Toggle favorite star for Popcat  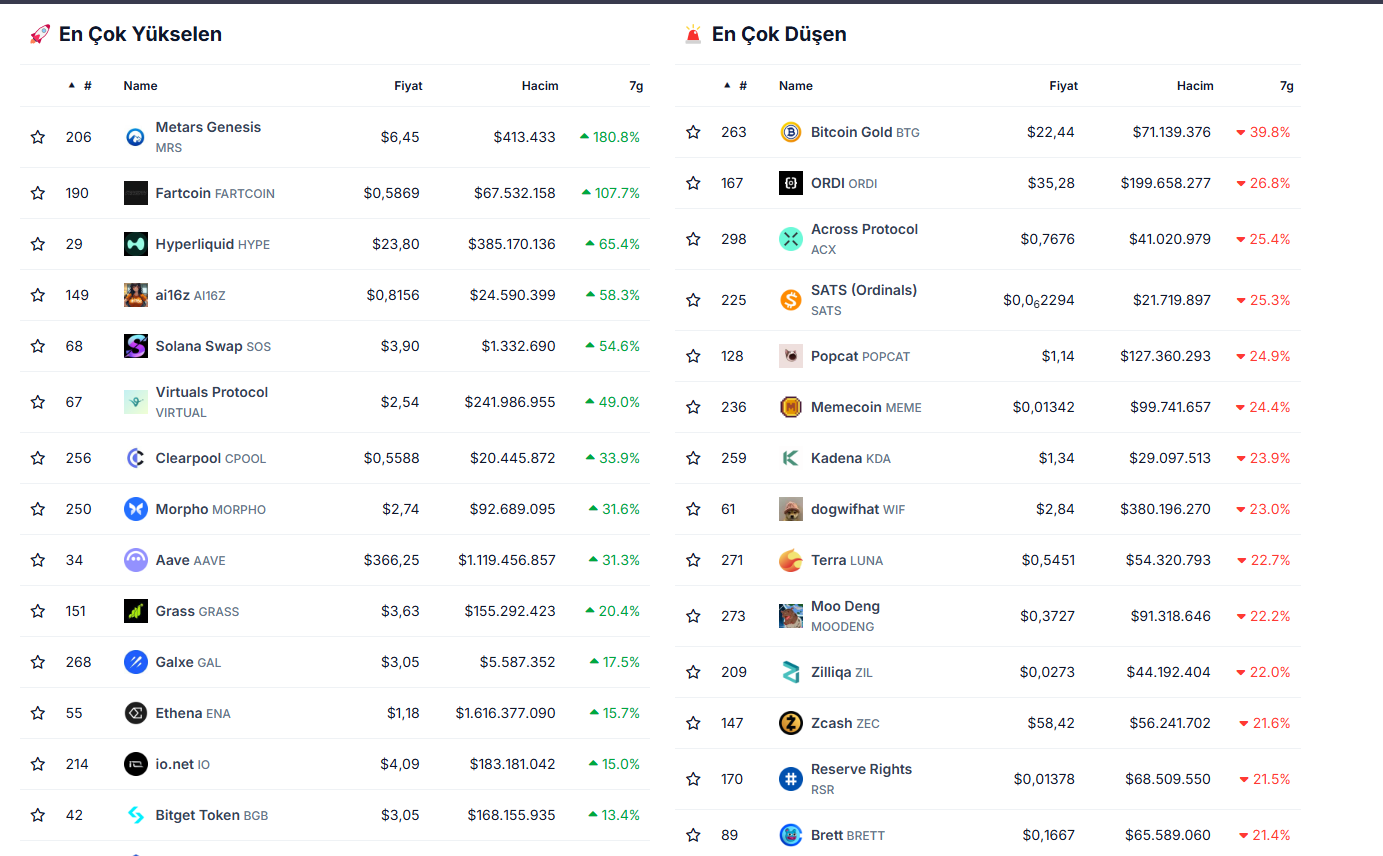[693, 356]
